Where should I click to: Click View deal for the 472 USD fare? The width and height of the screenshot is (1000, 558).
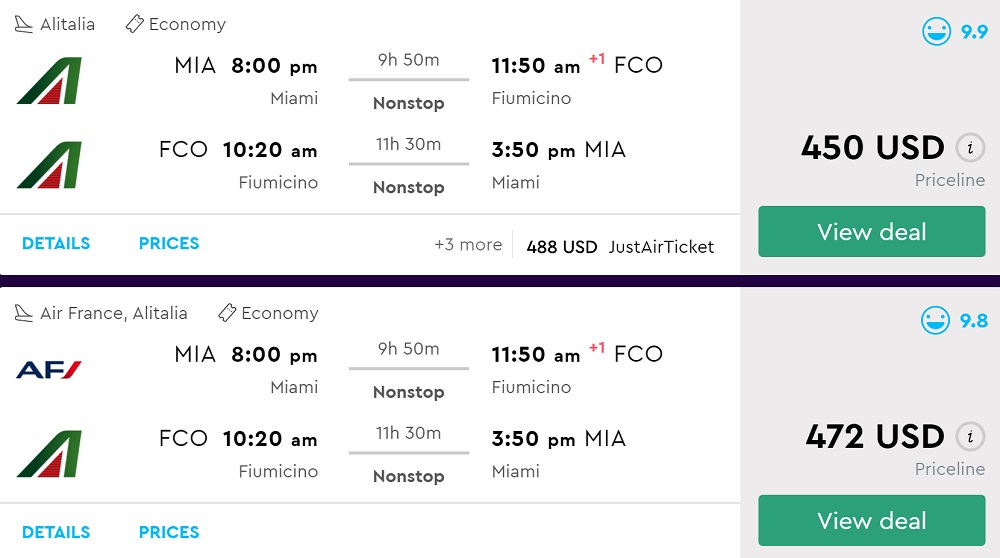[x=871, y=521]
